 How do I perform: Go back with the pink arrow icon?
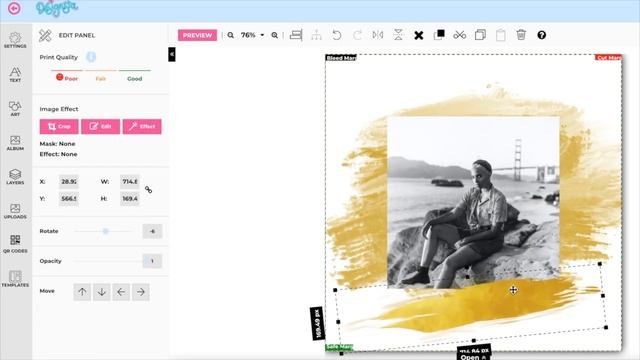coord(14,8)
